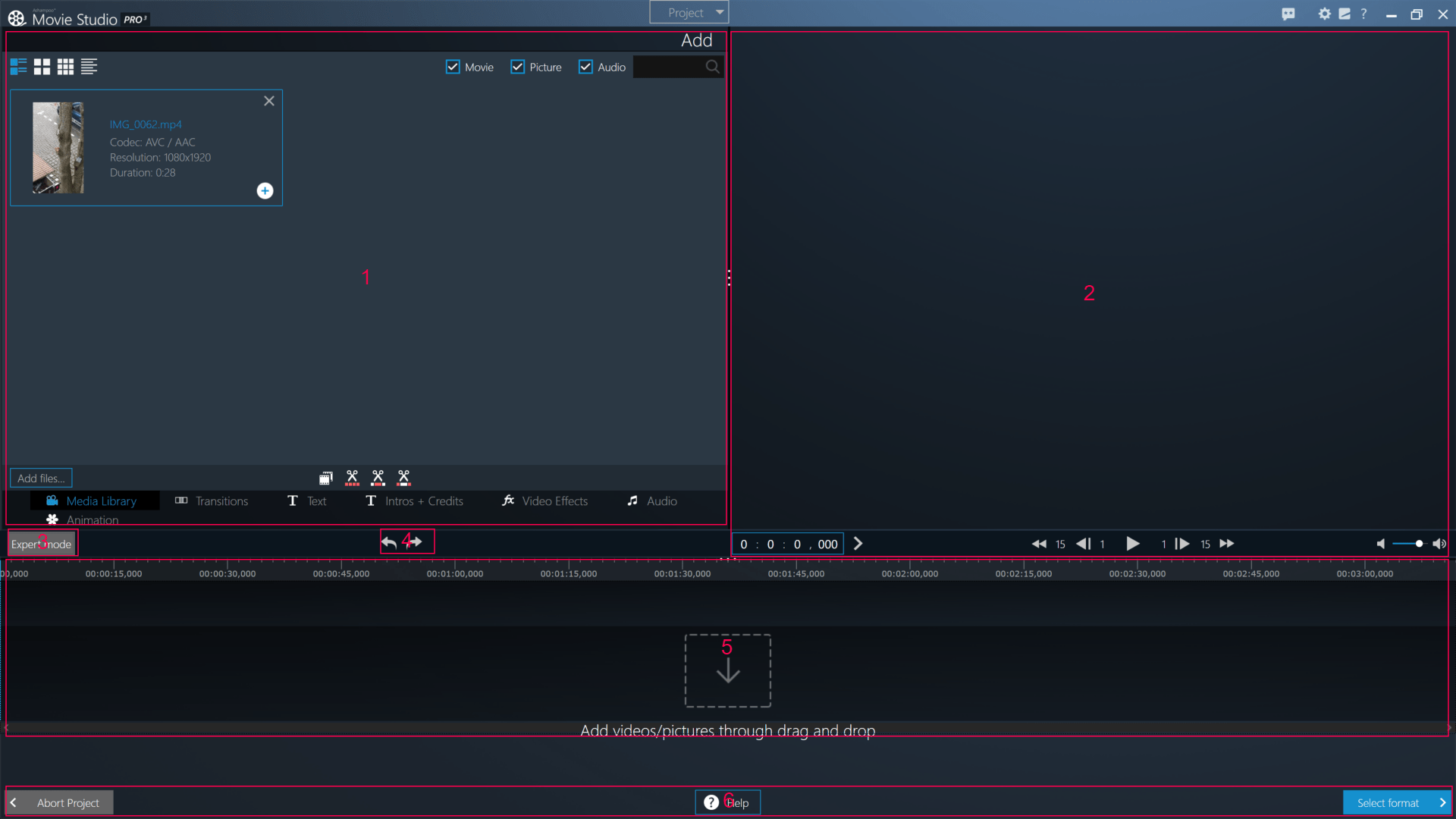This screenshot has height=819, width=1456.
Task: Open the question mark help in title bar
Action: click(x=1363, y=14)
